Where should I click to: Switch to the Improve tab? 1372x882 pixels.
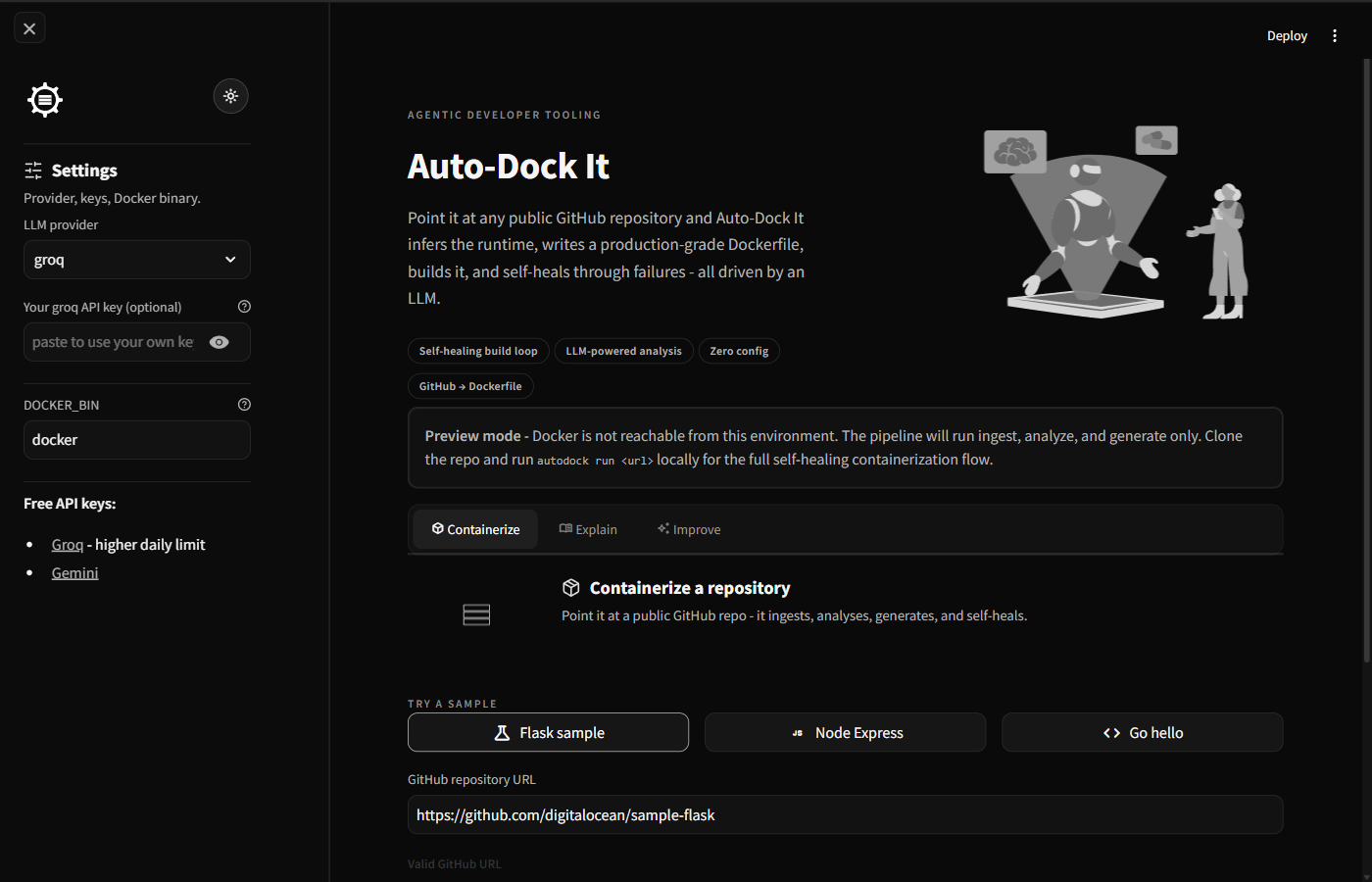[x=689, y=529]
